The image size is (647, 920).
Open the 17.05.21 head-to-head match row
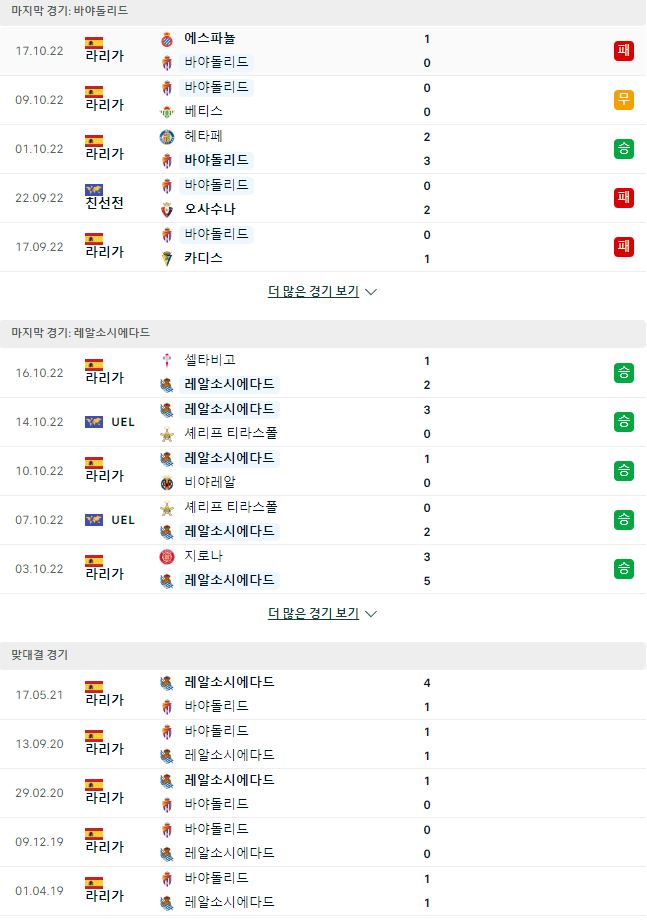[323, 695]
